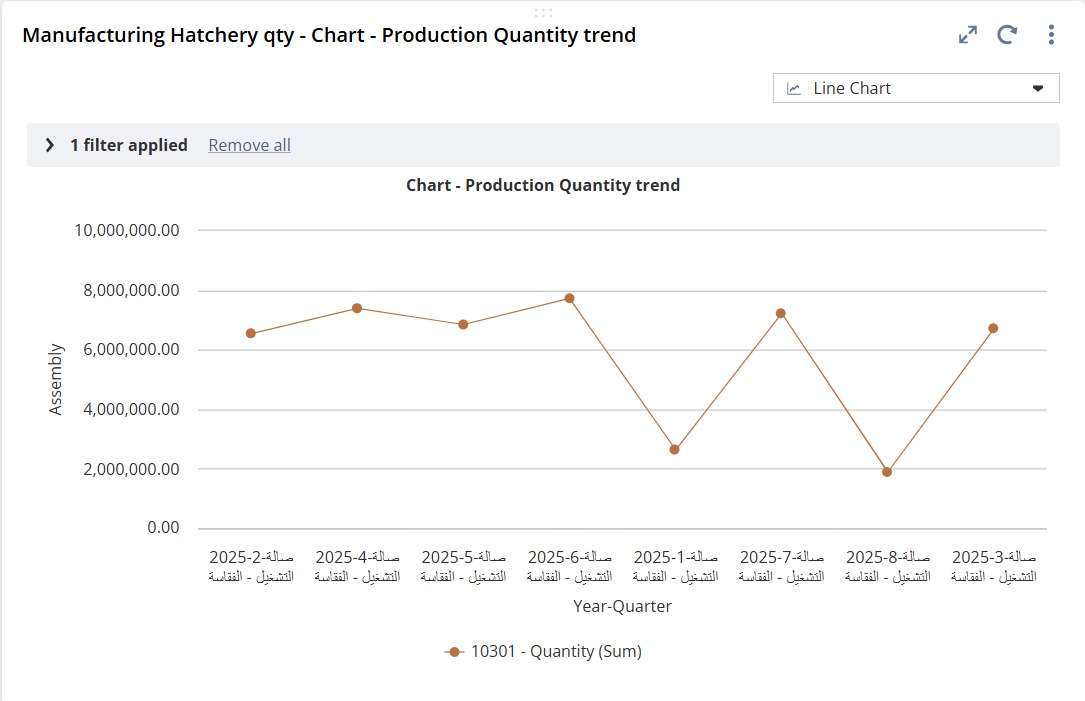The image size is (1085, 701).
Task: Click the line chart icon in type selector
Action: pyautogui.click(x=794, y=88)
